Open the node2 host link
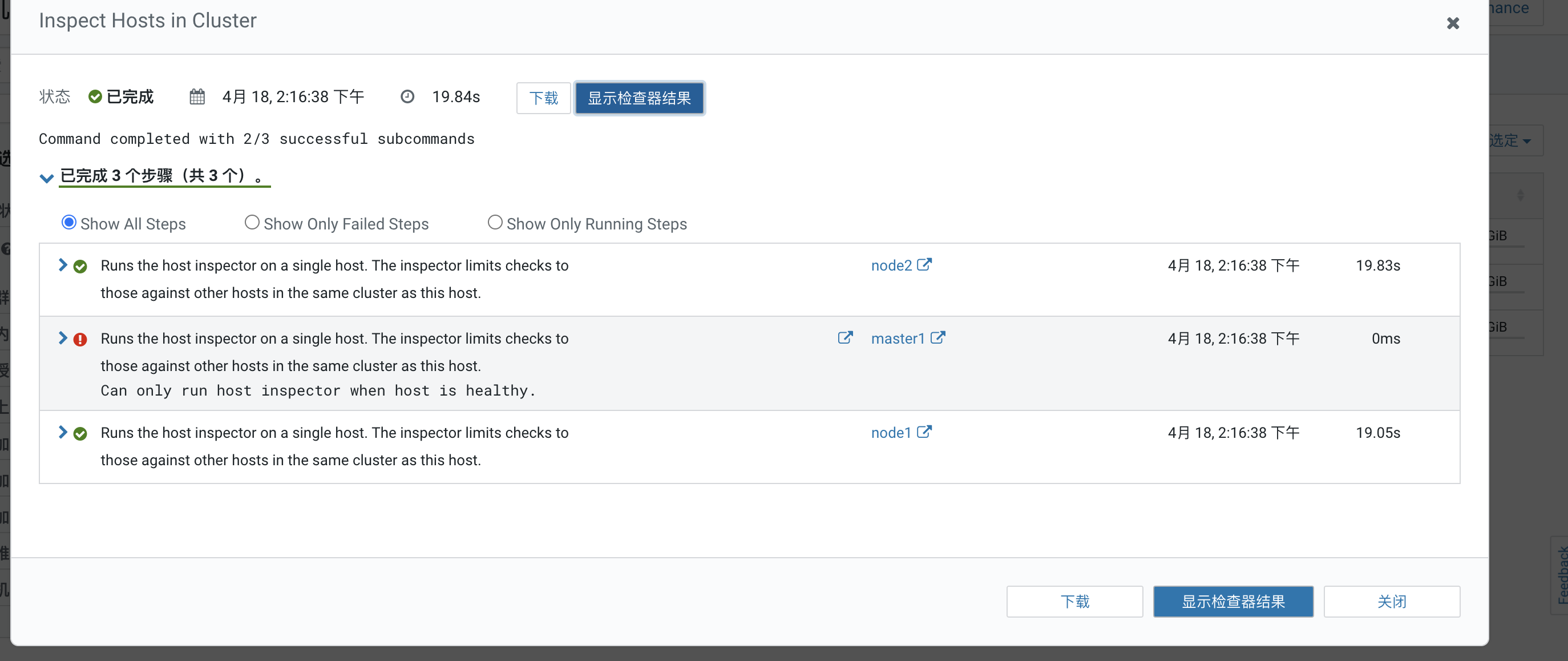This screenshot has width=1568, height=661. point(891,265)
